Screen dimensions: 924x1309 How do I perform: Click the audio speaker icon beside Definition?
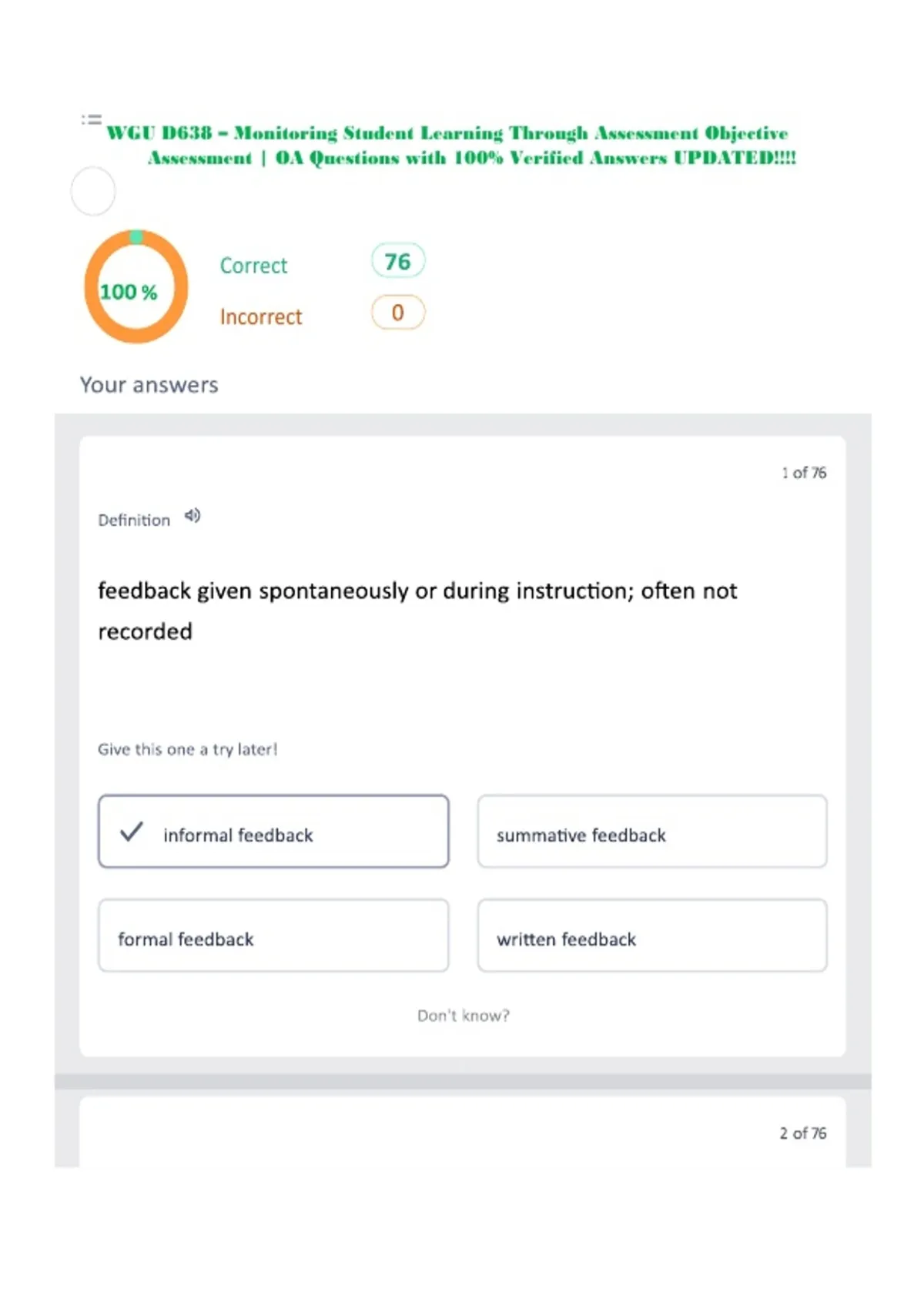point(192,516)
